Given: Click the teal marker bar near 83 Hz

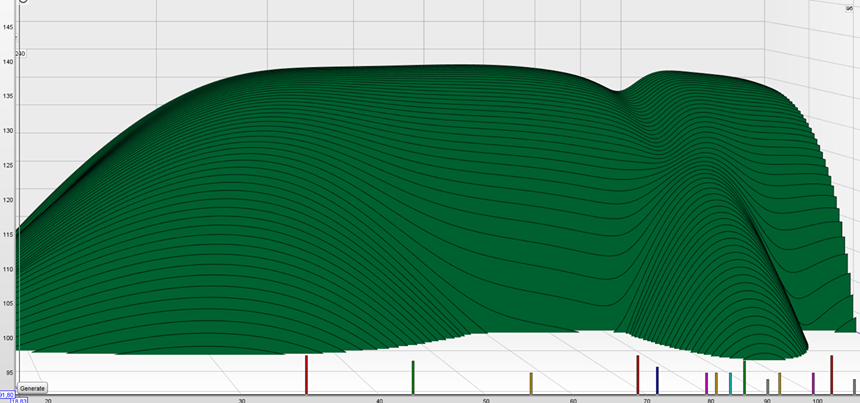Looking at the screenshot, I should (731, 383).
